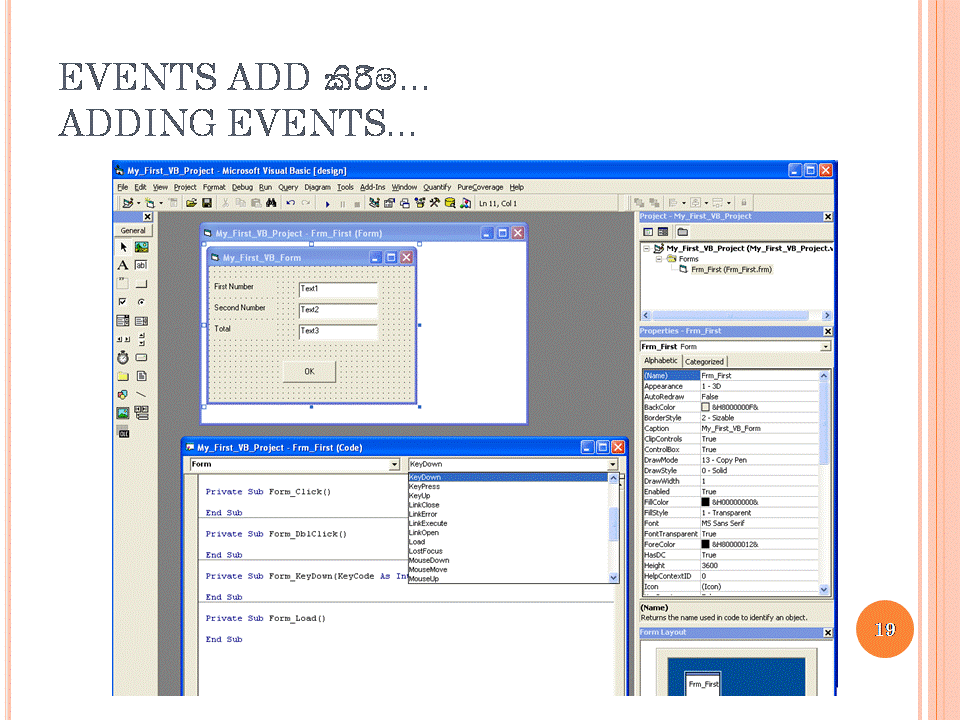Open Add Form dropdown arrow in toolbar
960x720 pixels.
(x=161, y=203)
